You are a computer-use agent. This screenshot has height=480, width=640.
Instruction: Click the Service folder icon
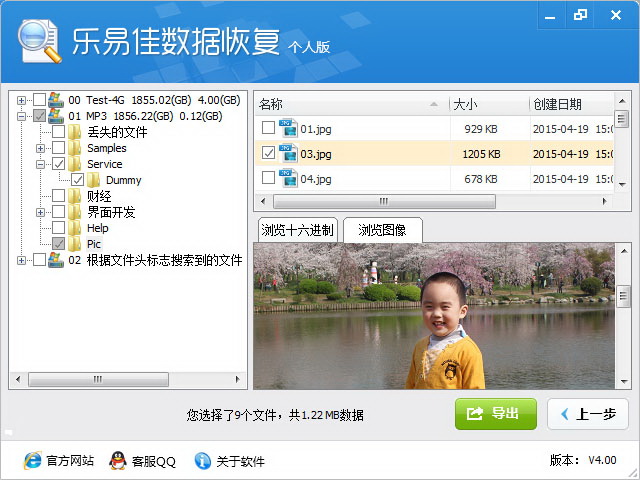coord(75,164)
